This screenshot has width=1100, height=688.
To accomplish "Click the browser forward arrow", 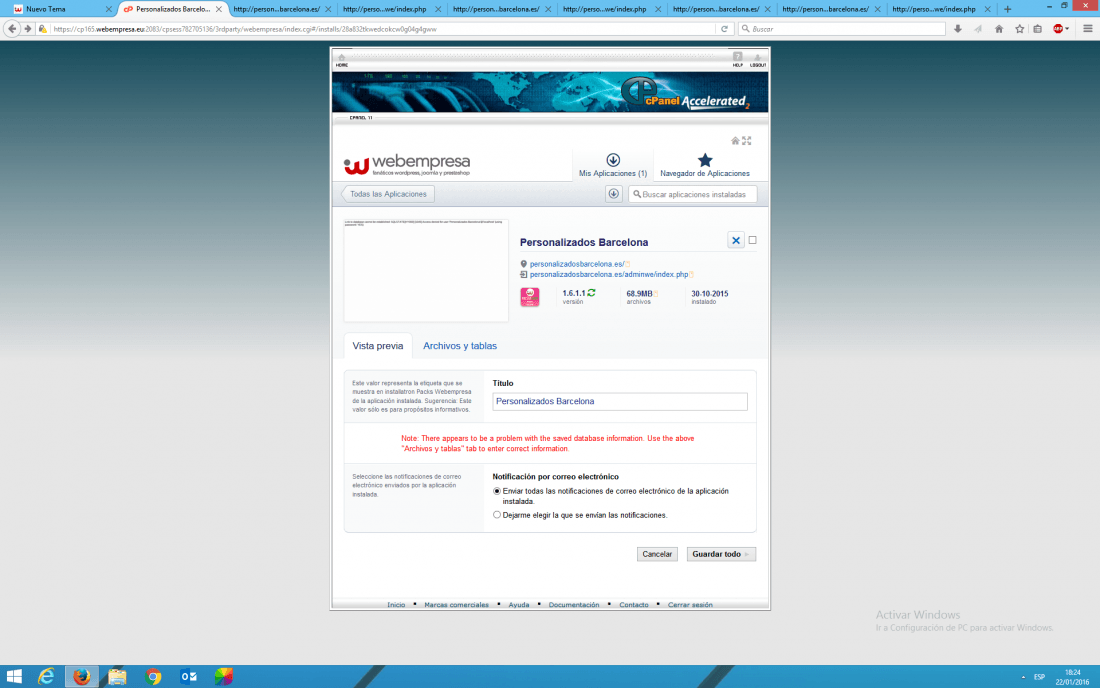I will [x=27, y=29].
